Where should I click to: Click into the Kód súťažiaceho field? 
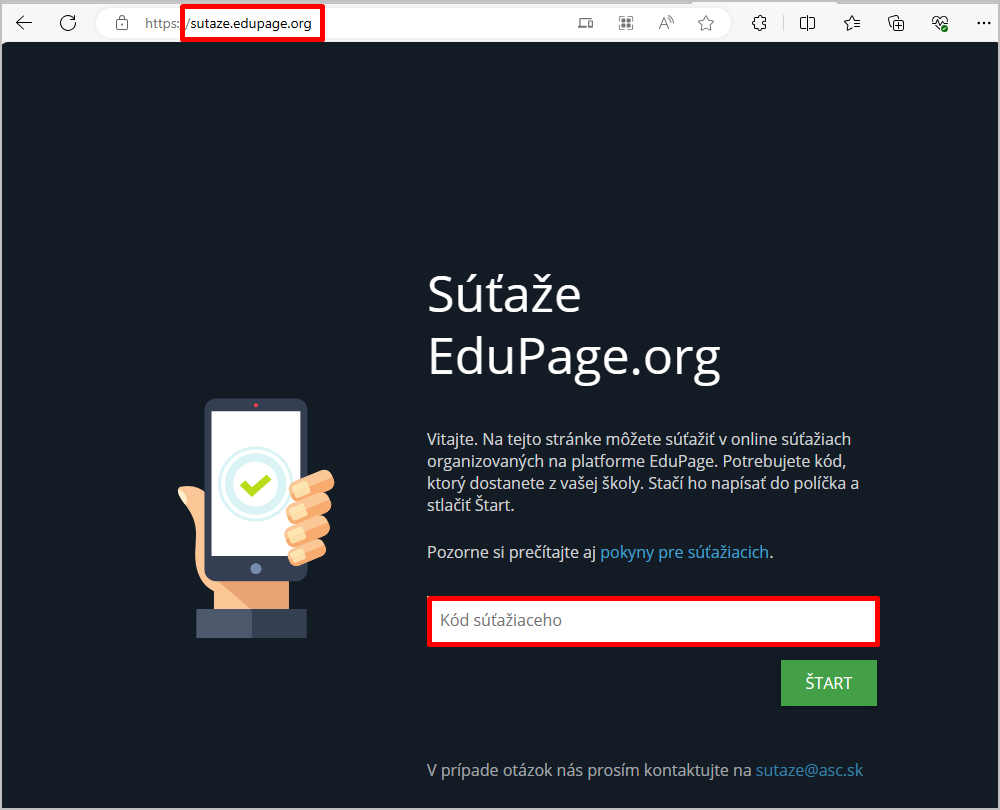click(653, 621)
